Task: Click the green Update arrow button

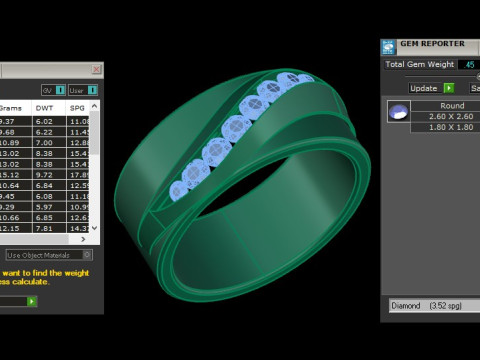Action: pyautogui.click(x=449, y=88)
